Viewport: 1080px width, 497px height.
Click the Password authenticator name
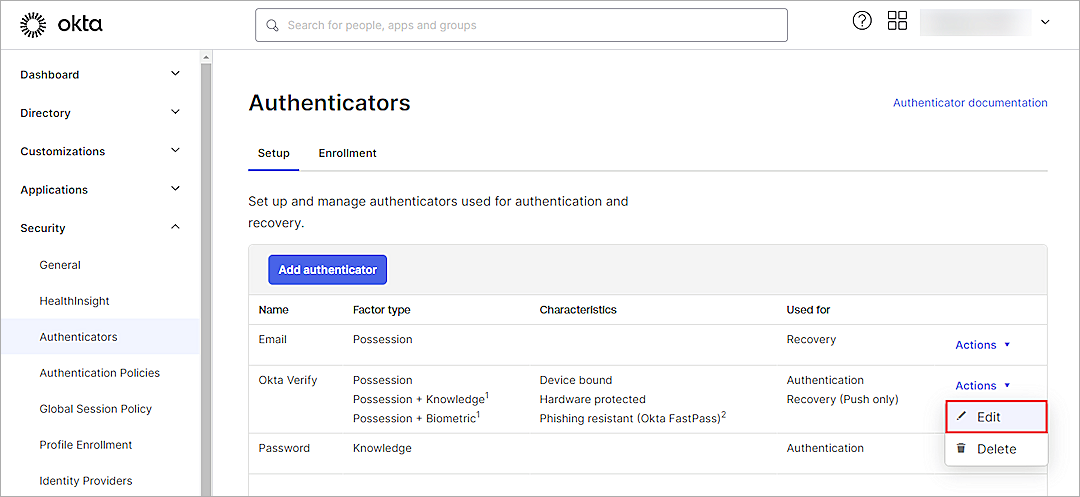click(284, 448)
